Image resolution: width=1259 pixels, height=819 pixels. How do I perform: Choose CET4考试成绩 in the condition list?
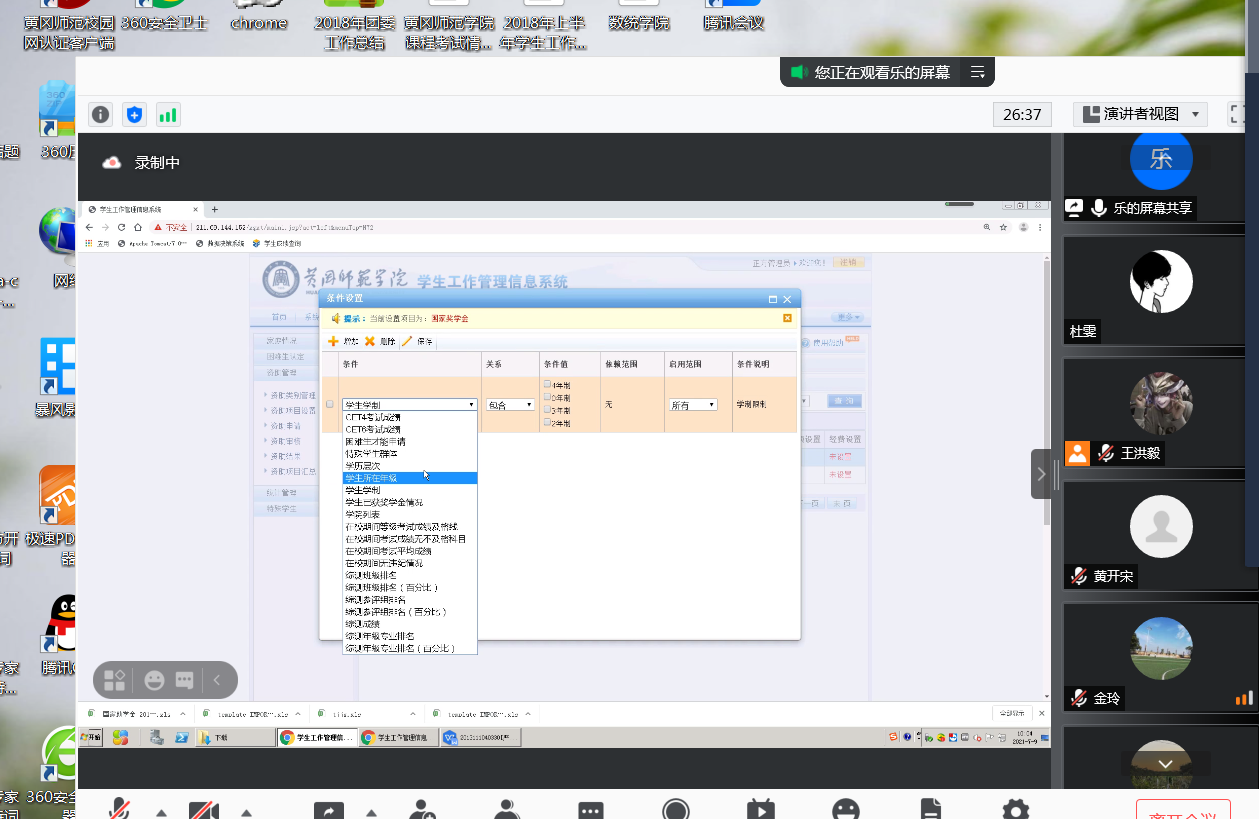tap(409, 417)
